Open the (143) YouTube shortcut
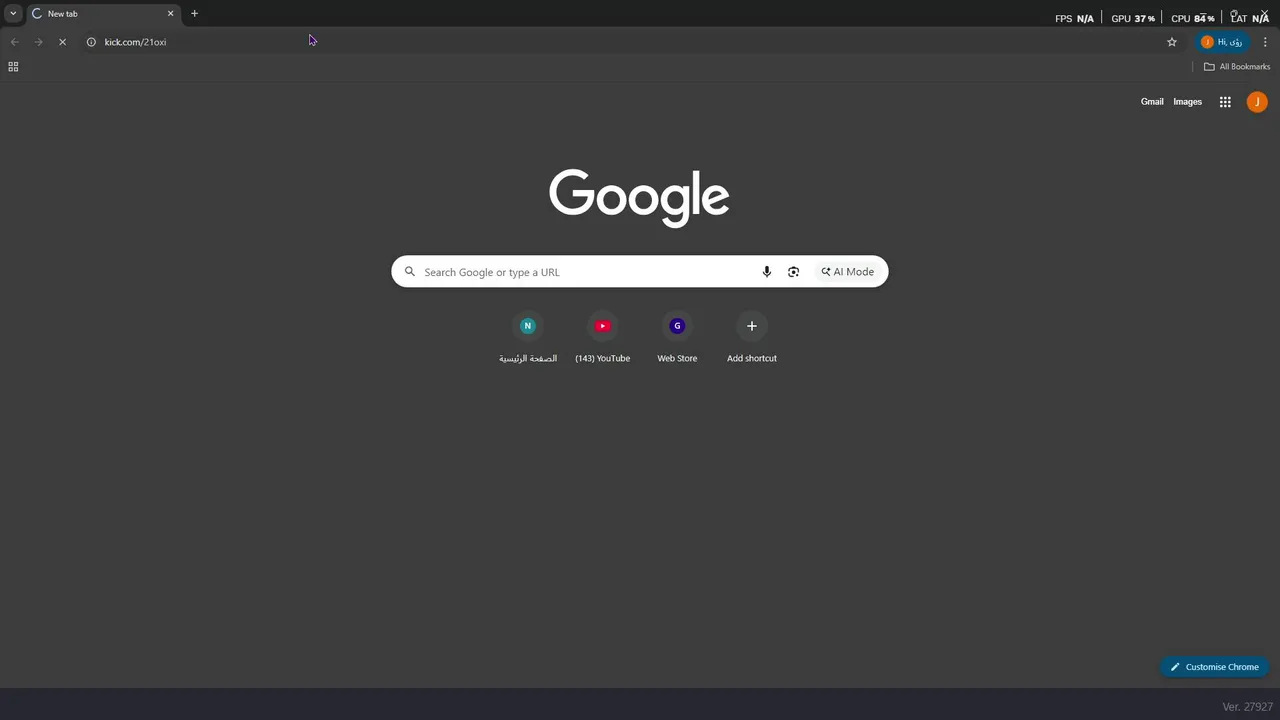 click(602, 339)
